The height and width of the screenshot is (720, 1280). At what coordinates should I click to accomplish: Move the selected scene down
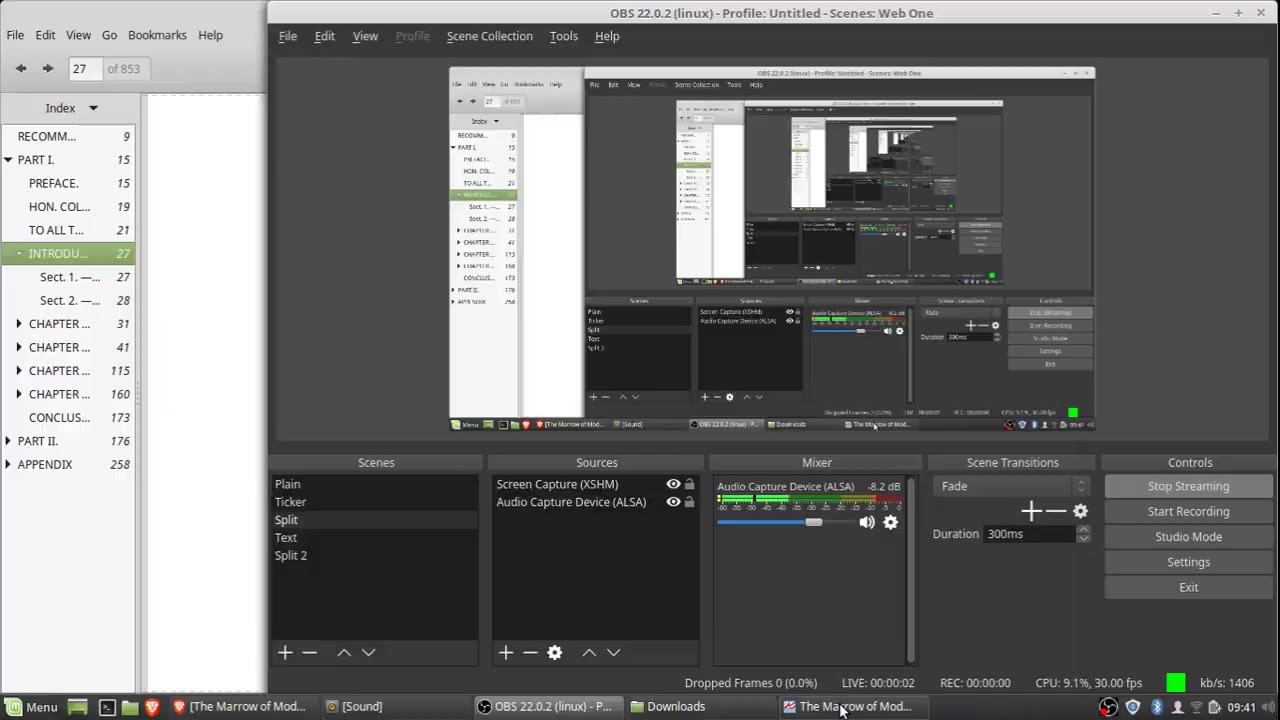pyautogui.click(x=368, y=653)
